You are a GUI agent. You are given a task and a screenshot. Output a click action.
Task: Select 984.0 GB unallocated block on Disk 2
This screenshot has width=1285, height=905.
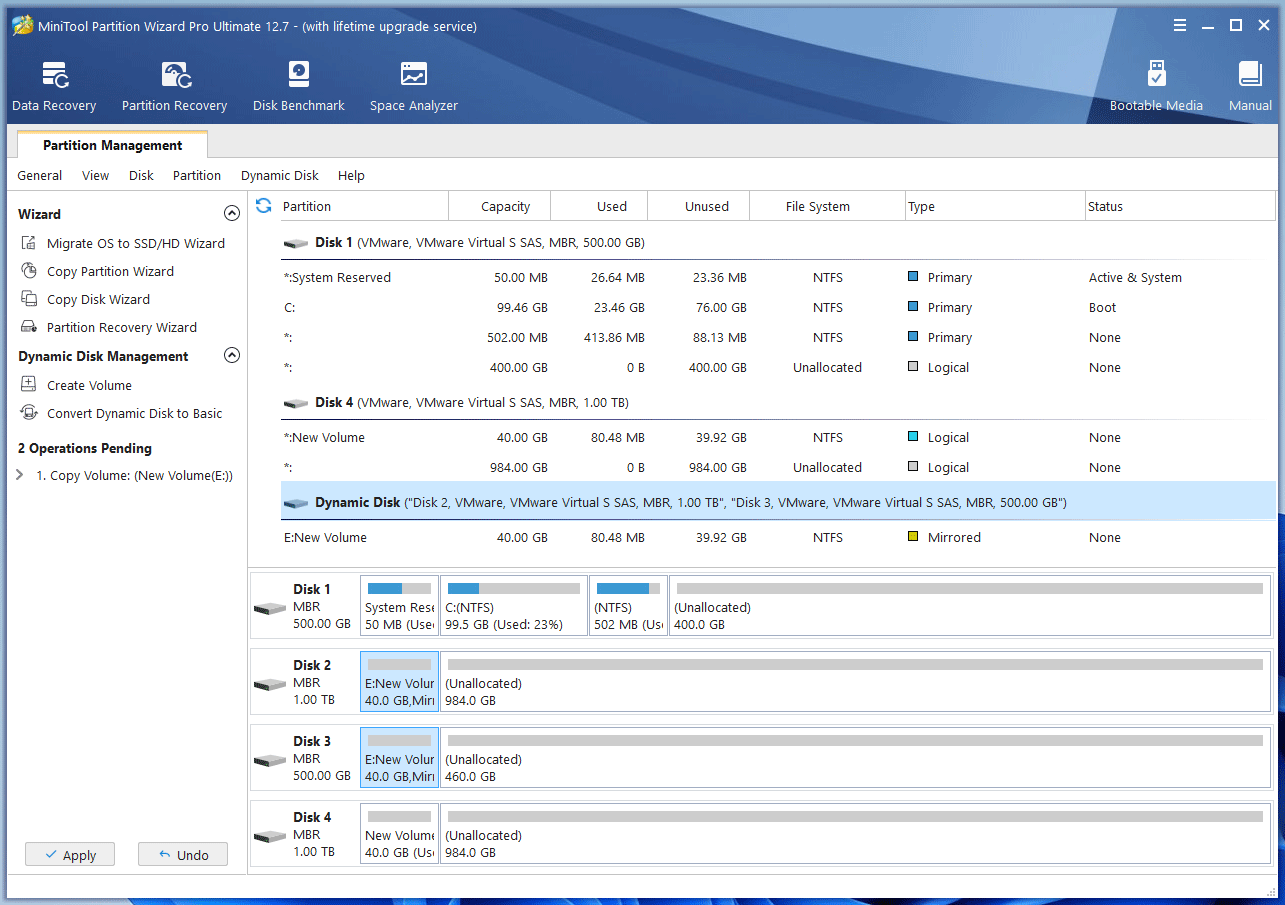click(x=855, y=682)
